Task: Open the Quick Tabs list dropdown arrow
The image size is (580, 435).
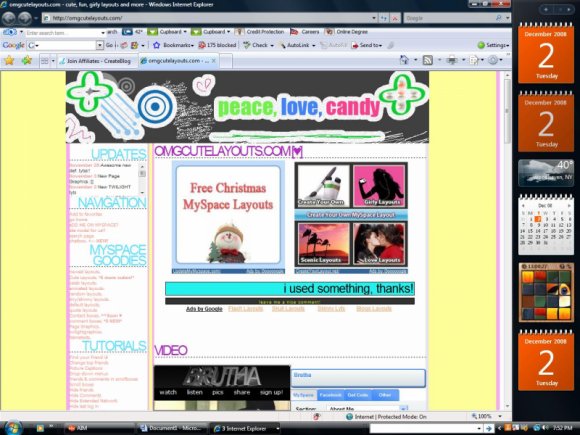Action: coord(53,61)
